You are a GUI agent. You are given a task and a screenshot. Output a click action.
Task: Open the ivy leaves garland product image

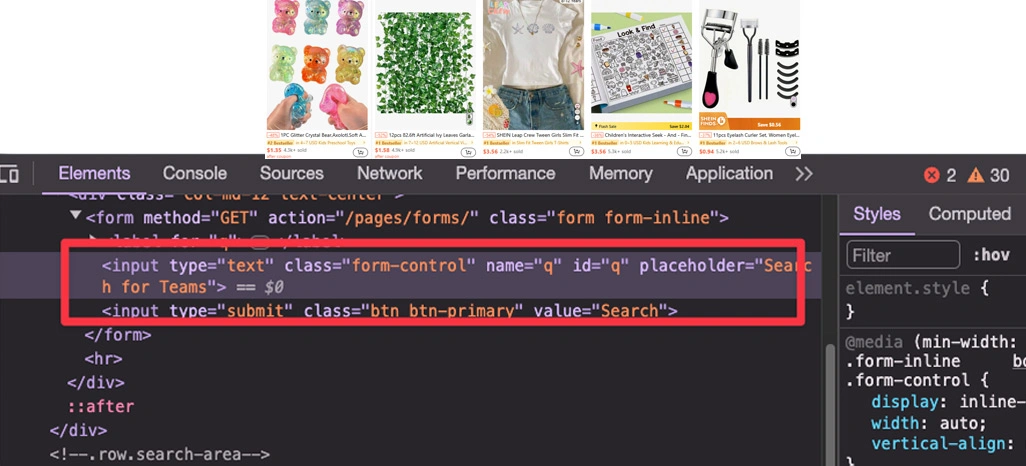(x=425, y=65)
